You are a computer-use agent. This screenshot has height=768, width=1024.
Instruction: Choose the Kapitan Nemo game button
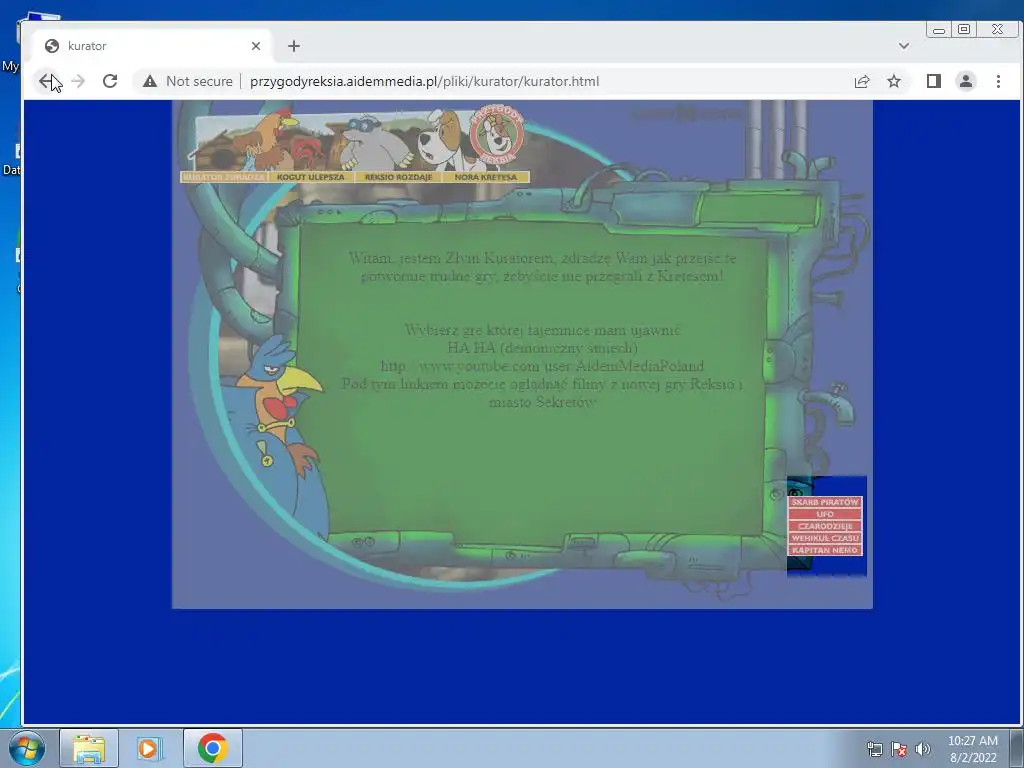[x=825, y=550]
